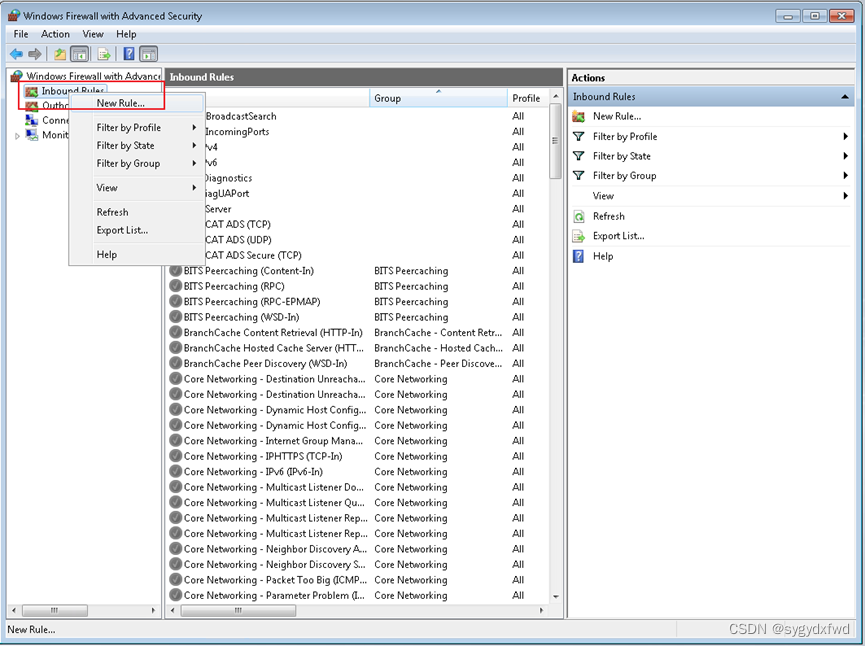Select Core Networking - Parameter Problem rule
This screenshot has height=646, width=865.
357,595
